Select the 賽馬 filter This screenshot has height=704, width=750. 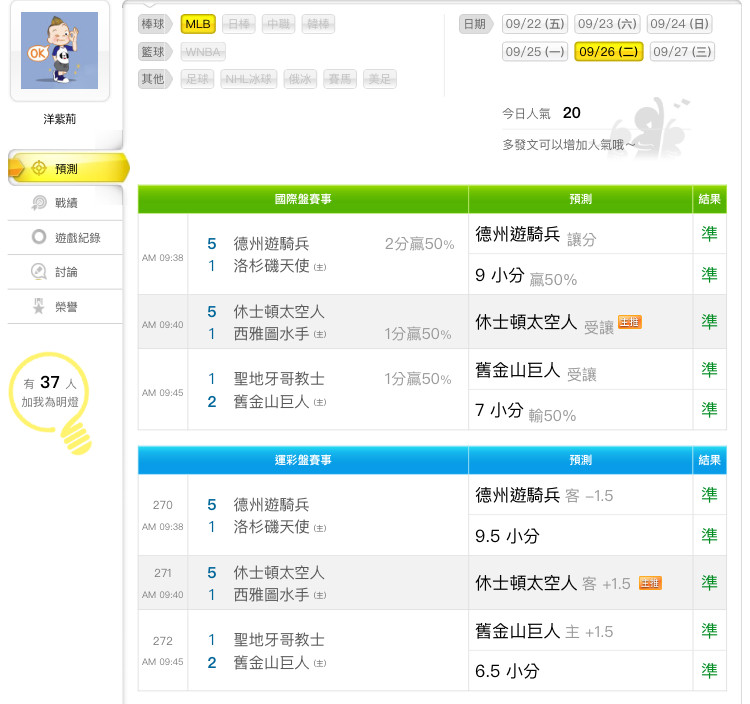(x=340, y=79)
